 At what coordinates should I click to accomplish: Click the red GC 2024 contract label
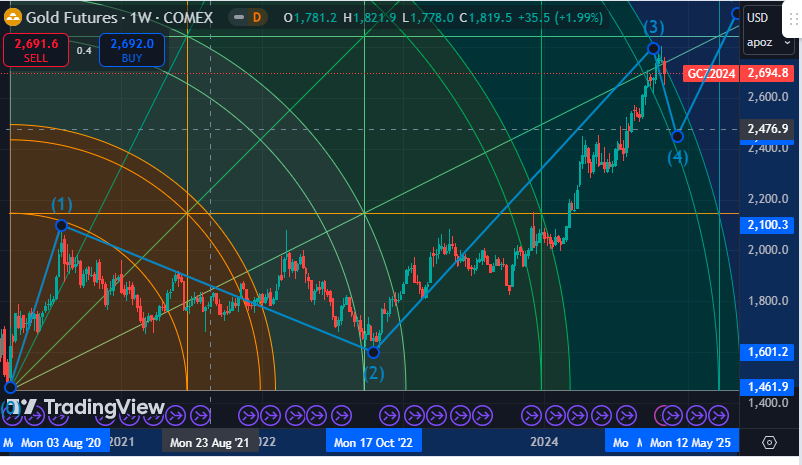pyautogui.click(x=711, y=74)
